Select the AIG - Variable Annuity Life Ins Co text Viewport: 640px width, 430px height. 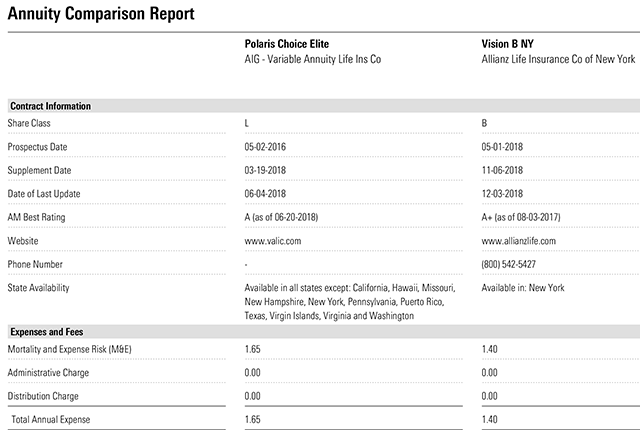(x=313, y=60)
